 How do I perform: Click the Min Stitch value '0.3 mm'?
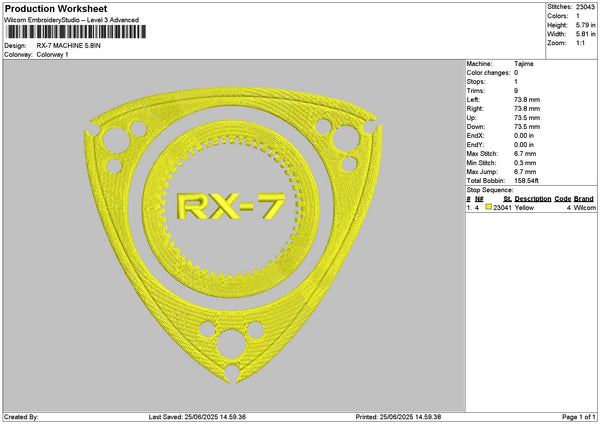525,163
